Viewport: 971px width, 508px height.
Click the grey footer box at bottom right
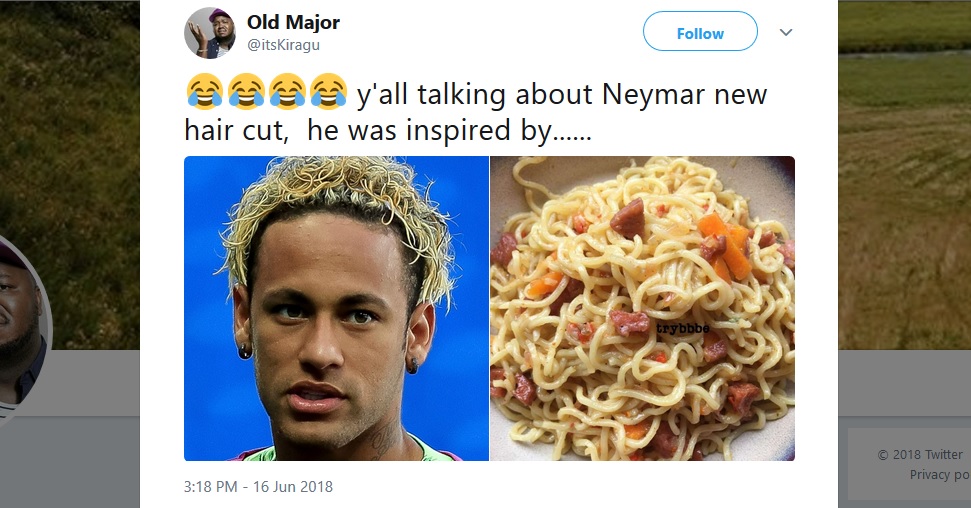[909, 464]
